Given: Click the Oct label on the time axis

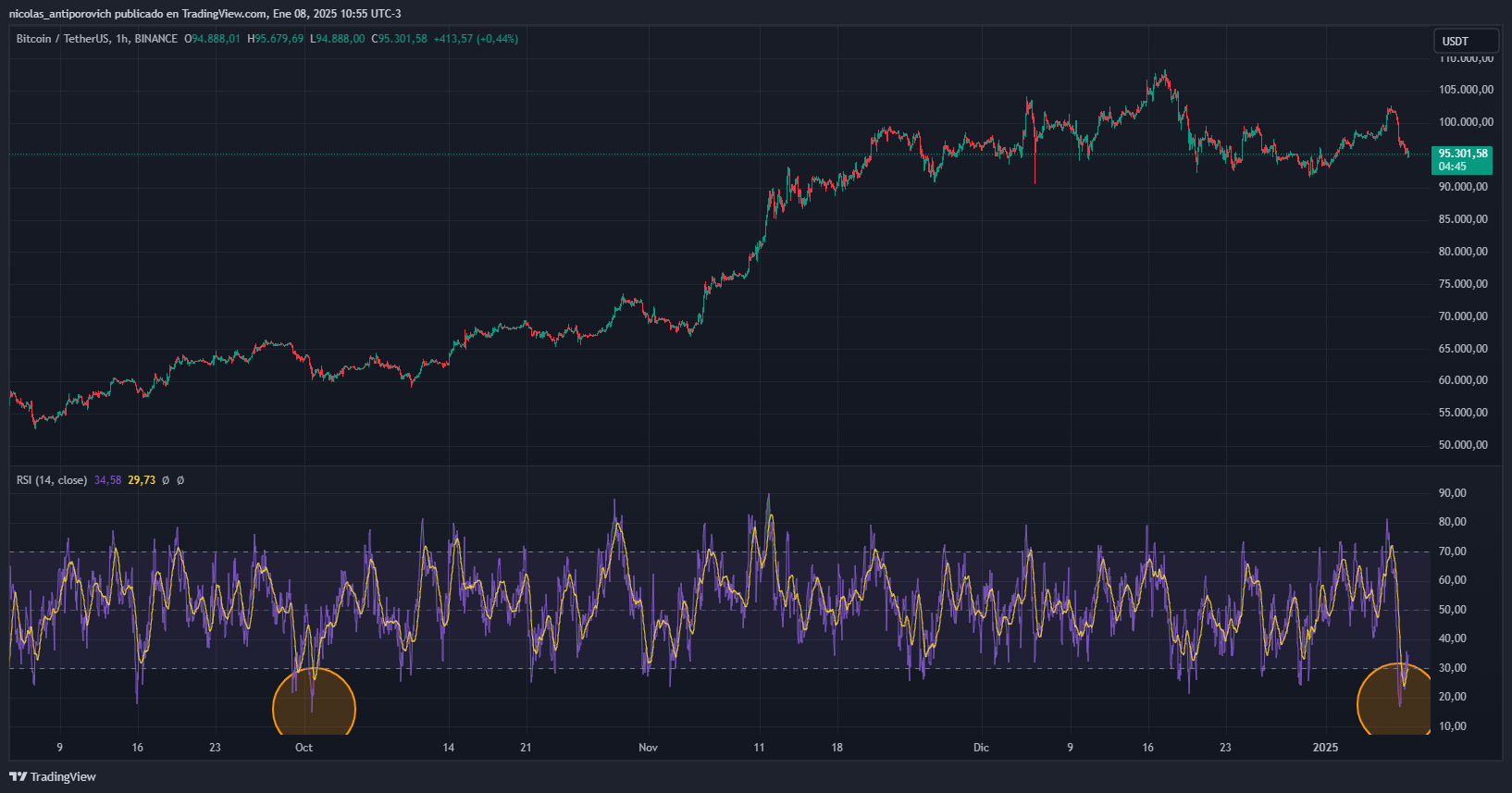Looking at the screenshot, I should [x=304, y=748].
